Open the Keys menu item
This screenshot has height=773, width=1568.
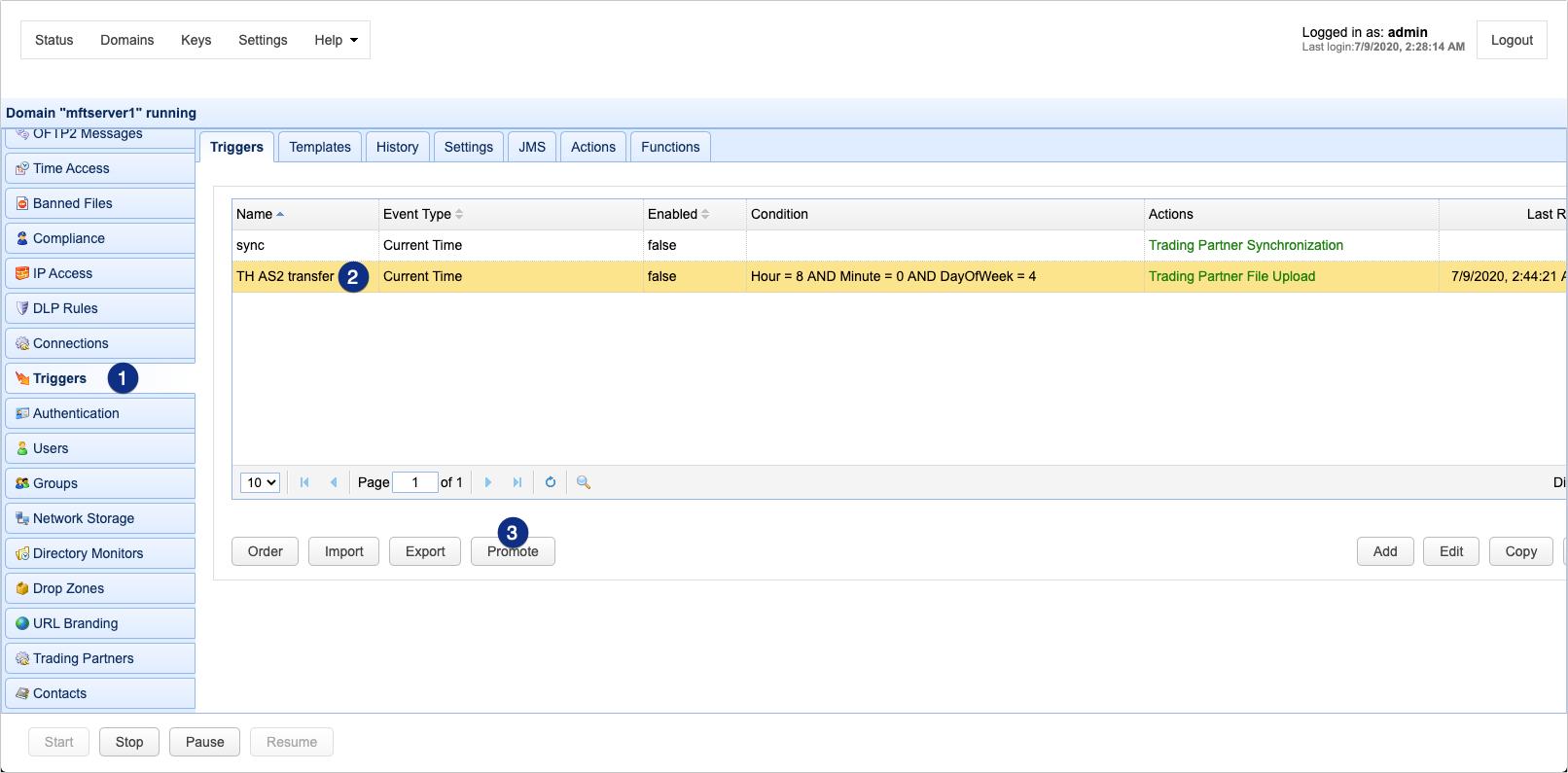196,40
